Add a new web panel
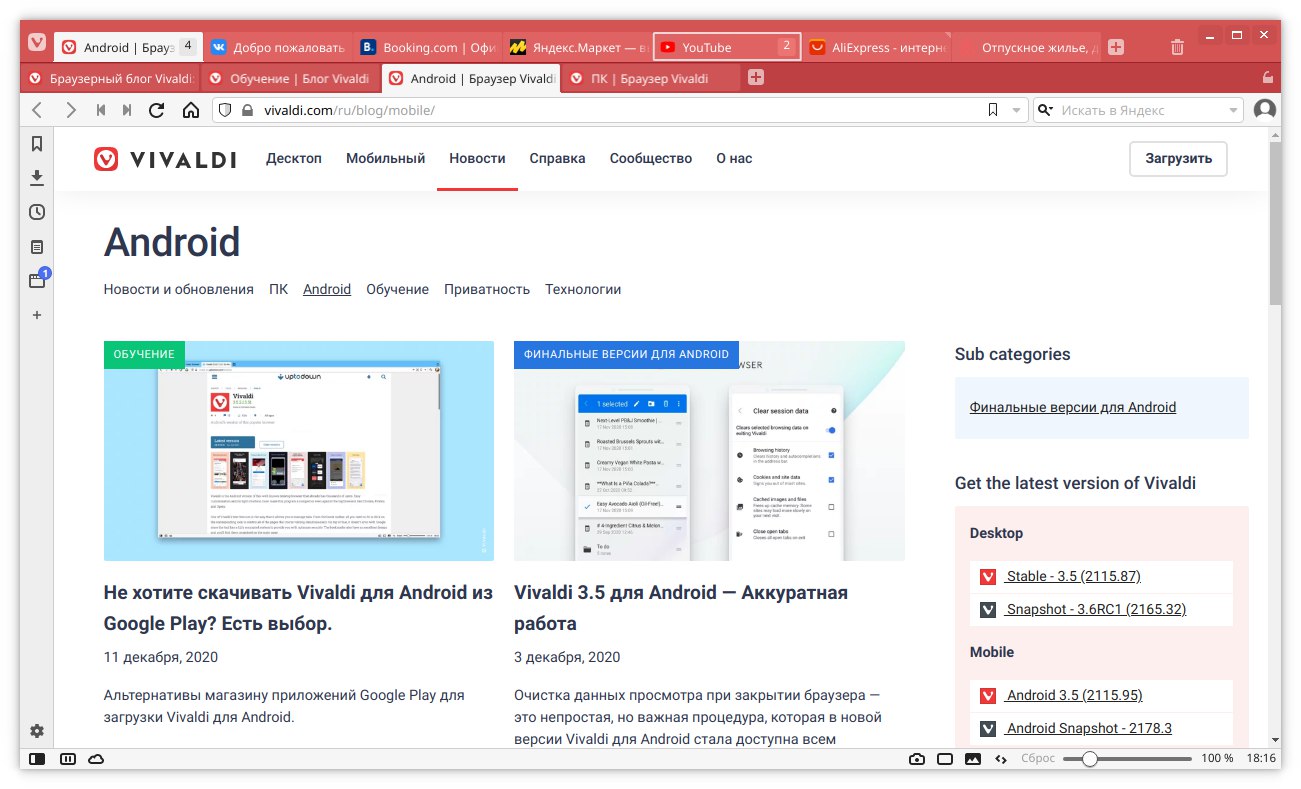 37,315
